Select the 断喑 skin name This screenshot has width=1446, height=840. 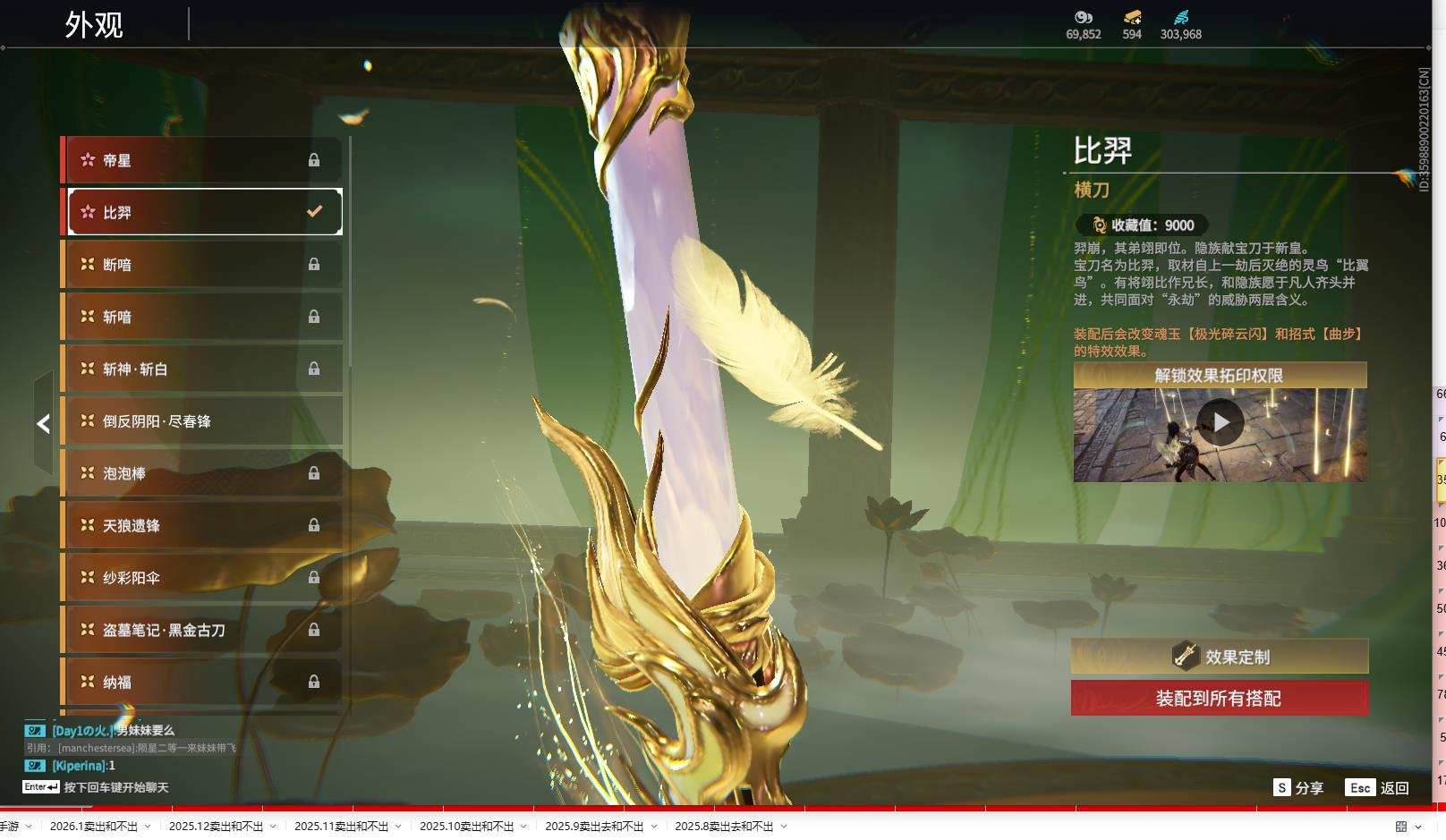[117, 265]
